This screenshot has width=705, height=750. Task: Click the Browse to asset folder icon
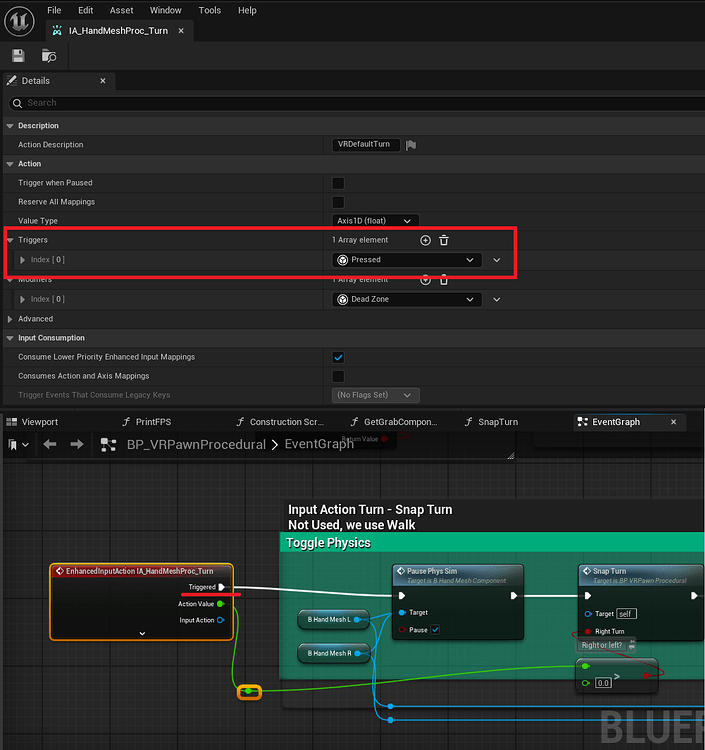click(49, 56)
